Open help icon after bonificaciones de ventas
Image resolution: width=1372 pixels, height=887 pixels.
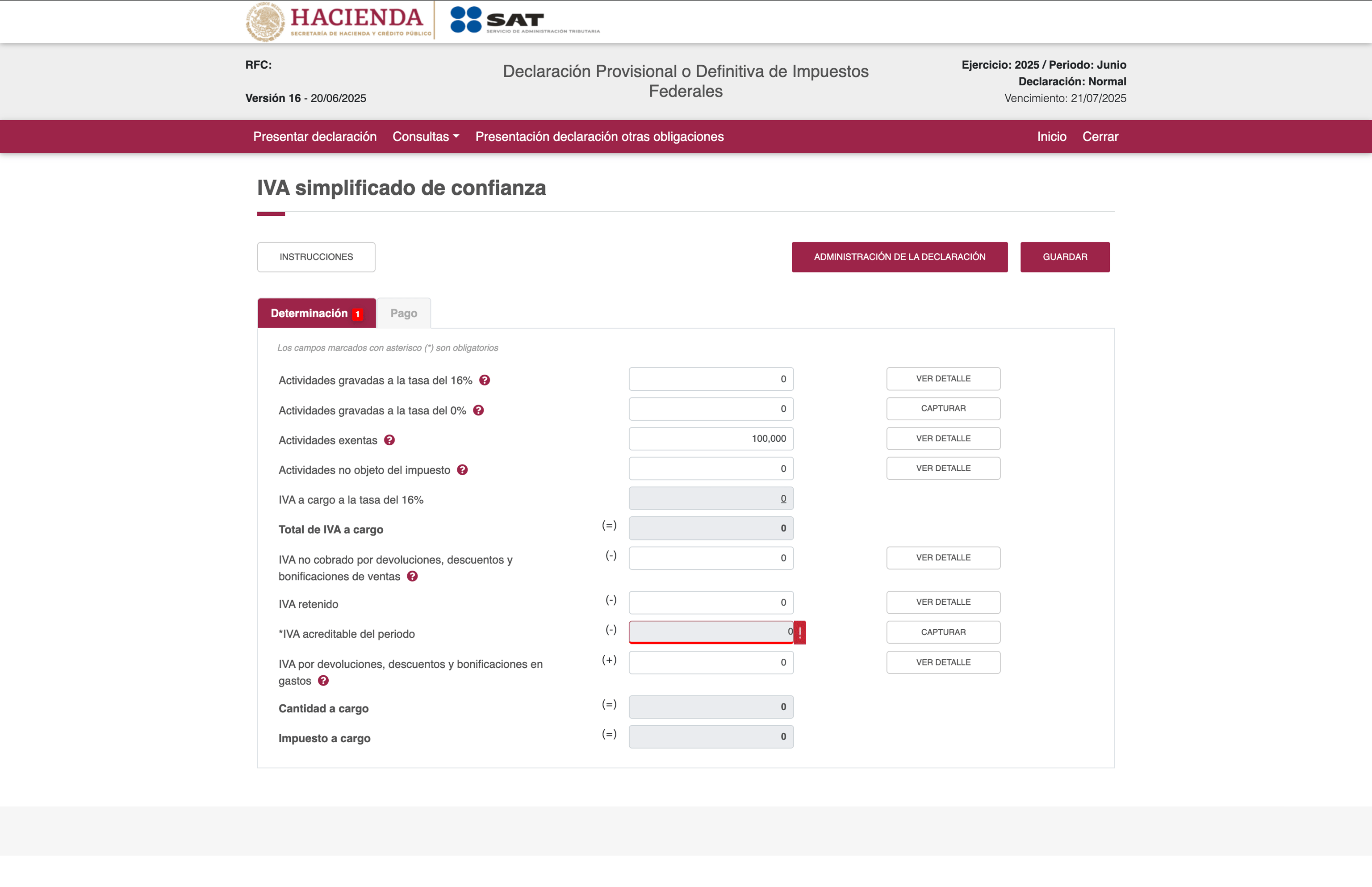click(x=412, y=577)
